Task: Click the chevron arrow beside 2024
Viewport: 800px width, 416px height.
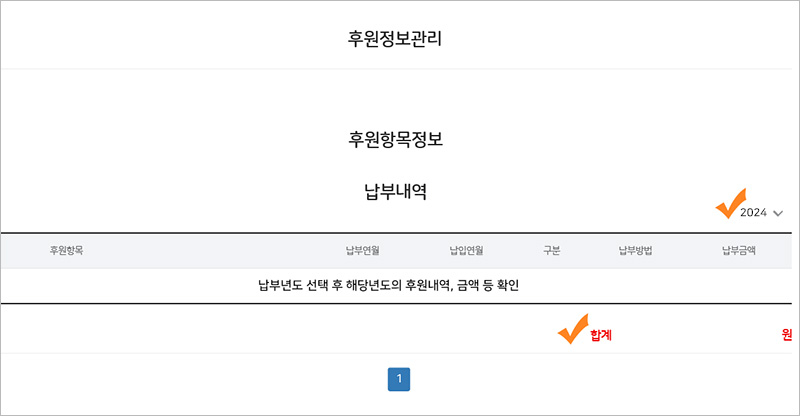Action: click(778, 213)
